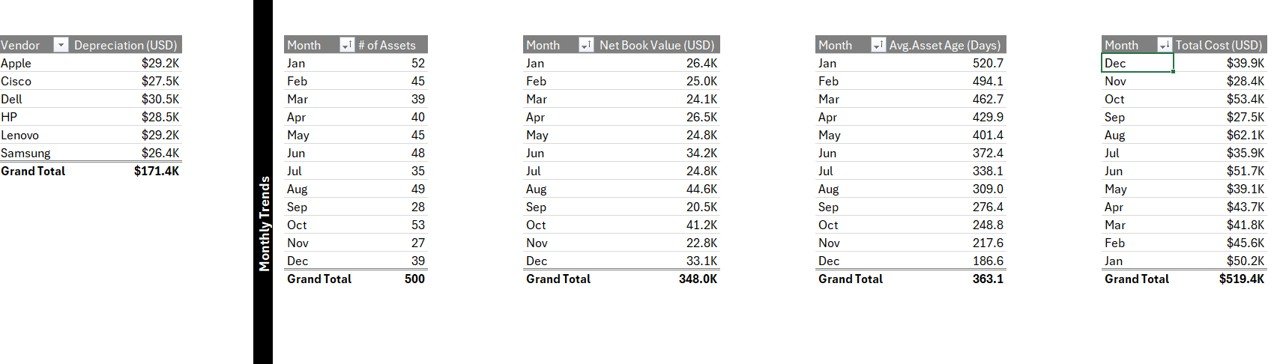Open Month filter in Net Book Value table

tap(586, 45)
